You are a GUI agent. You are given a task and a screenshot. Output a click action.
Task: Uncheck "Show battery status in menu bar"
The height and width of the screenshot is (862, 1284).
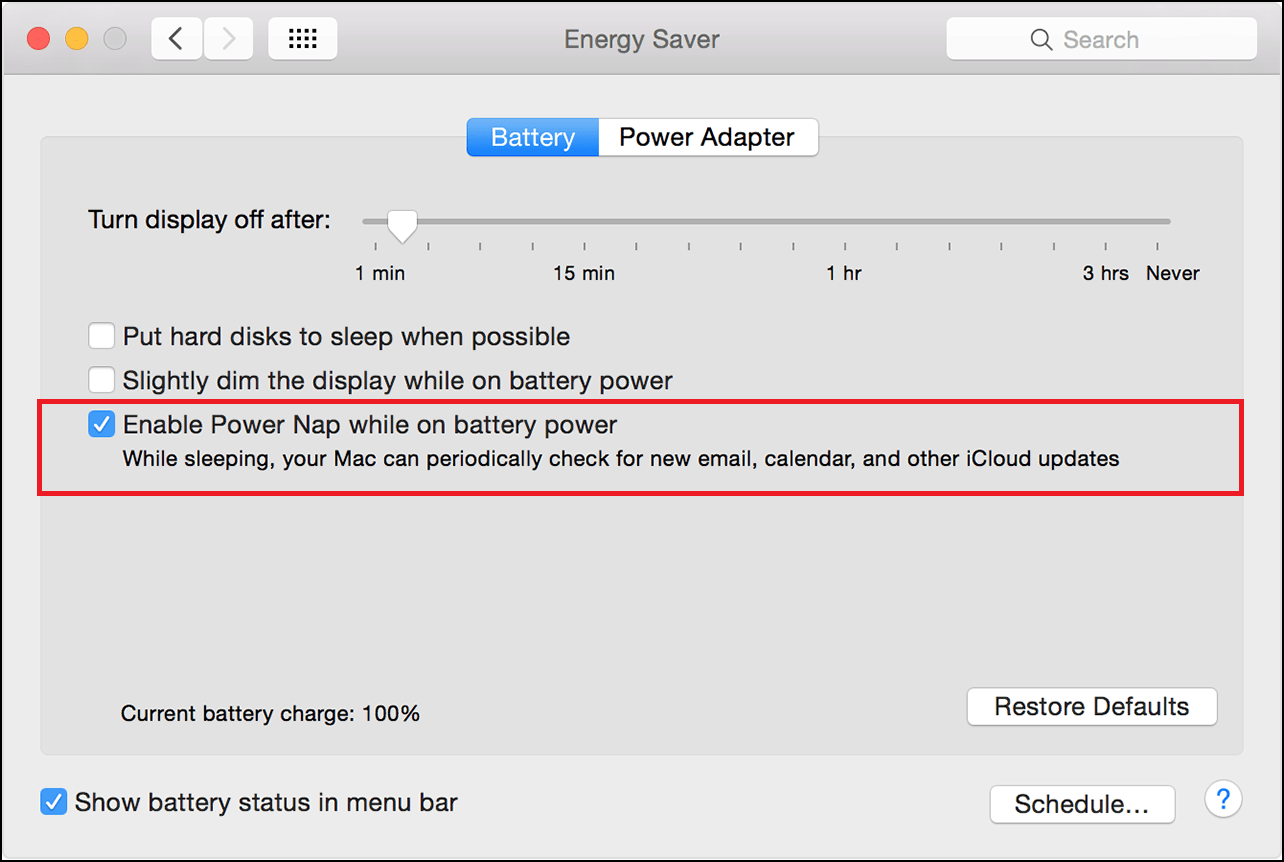click(53, 801)
